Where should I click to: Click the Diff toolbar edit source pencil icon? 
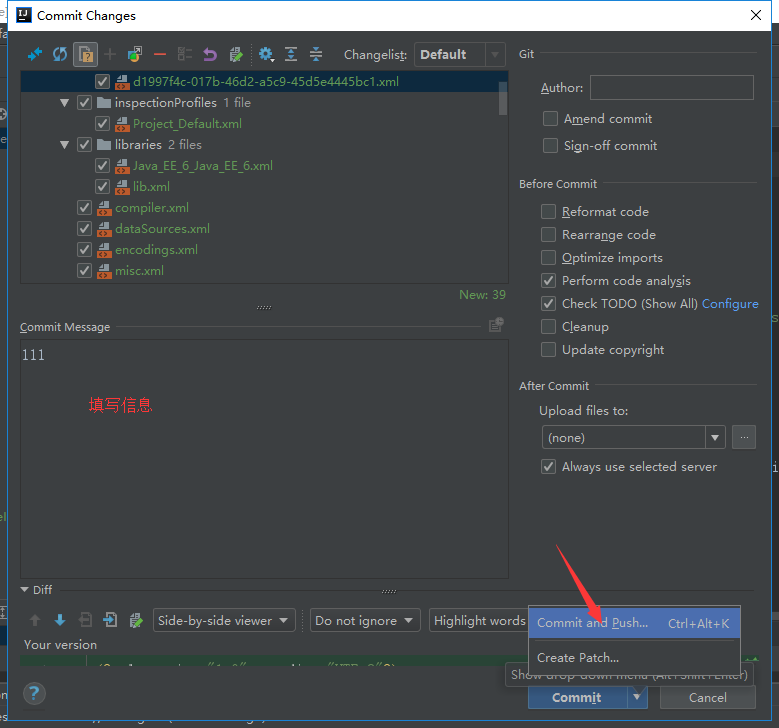pyautogui.click(x=136, y=620)
